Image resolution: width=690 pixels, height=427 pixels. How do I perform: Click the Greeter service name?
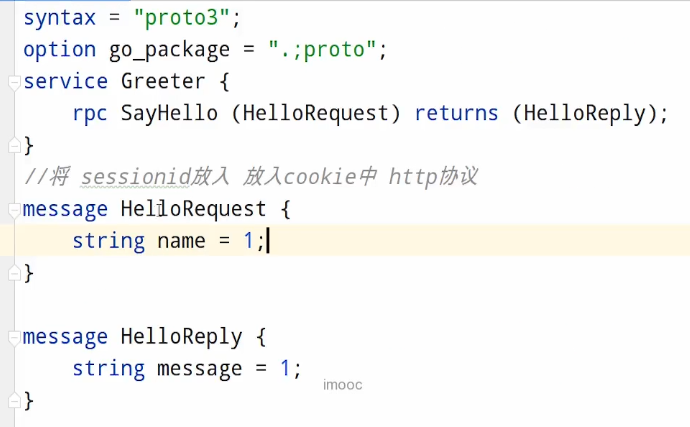pyautogui.click(x=163, y=82)
